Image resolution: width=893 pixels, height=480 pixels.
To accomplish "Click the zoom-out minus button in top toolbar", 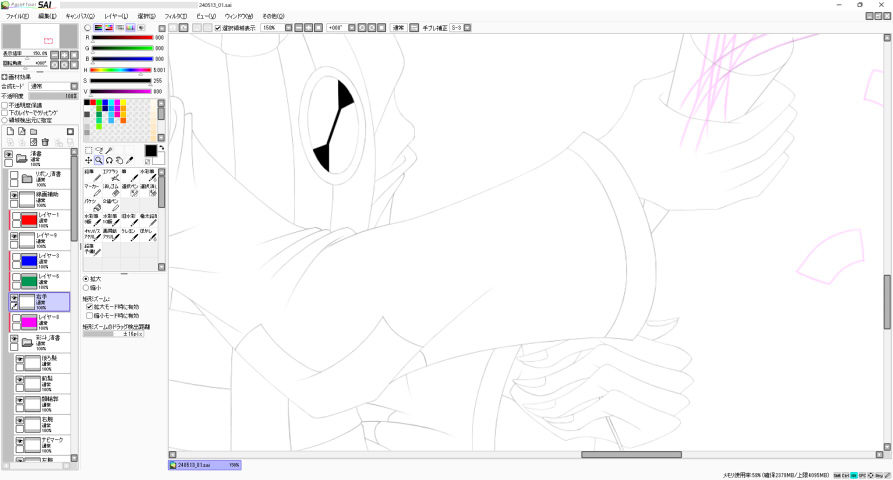I will click(x=298, y=27).
